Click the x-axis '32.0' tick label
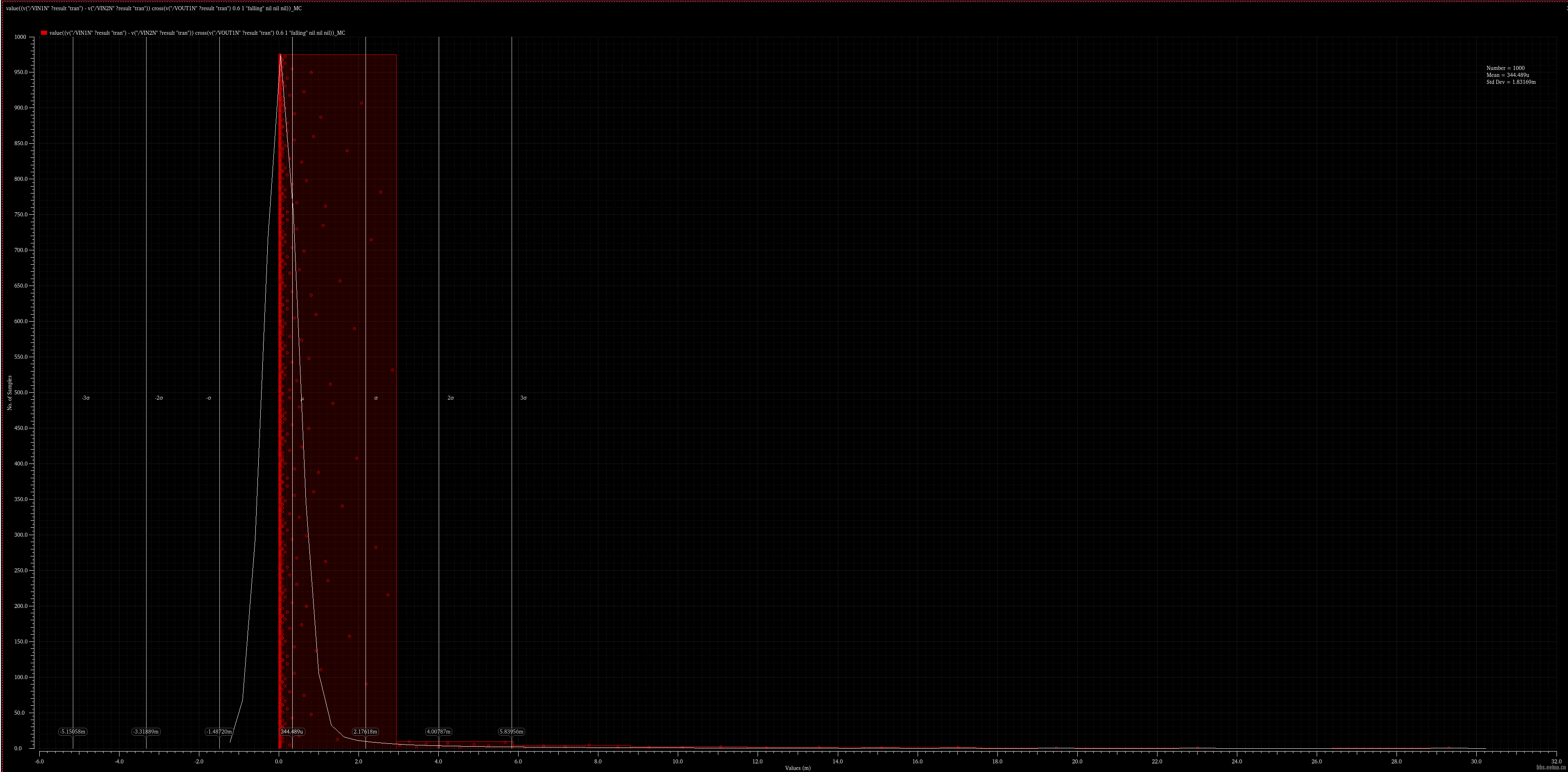1568x772 pixels. [1557, 761]
